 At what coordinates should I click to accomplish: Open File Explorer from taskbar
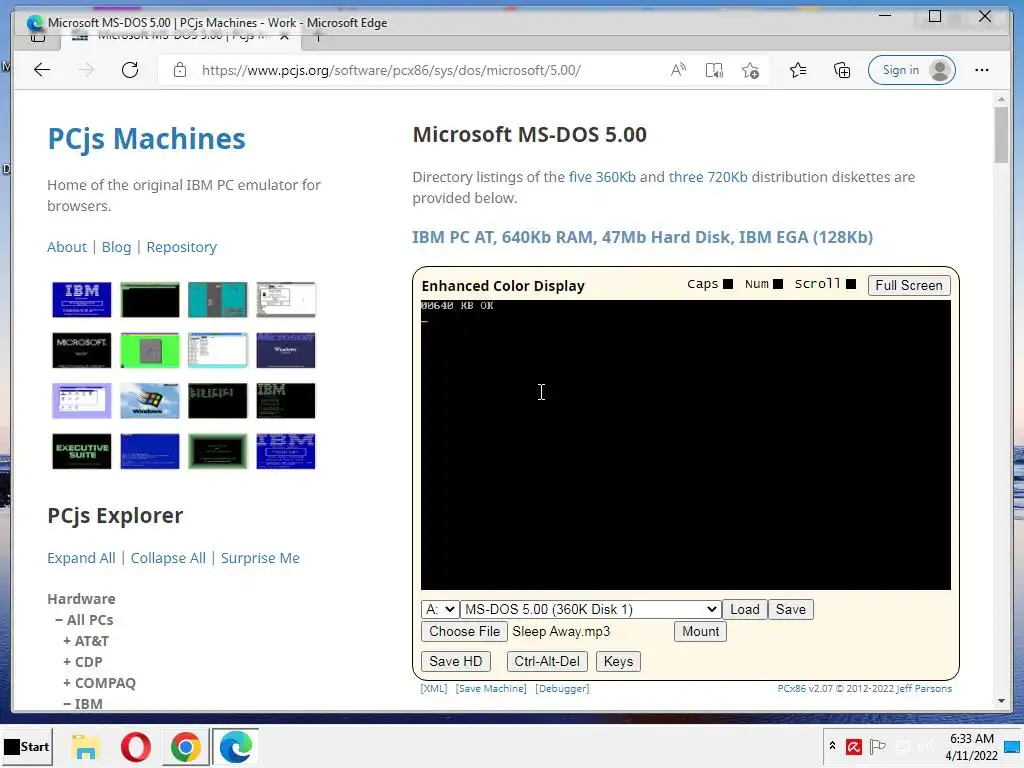pyautogui.click(x=86, y=746)
